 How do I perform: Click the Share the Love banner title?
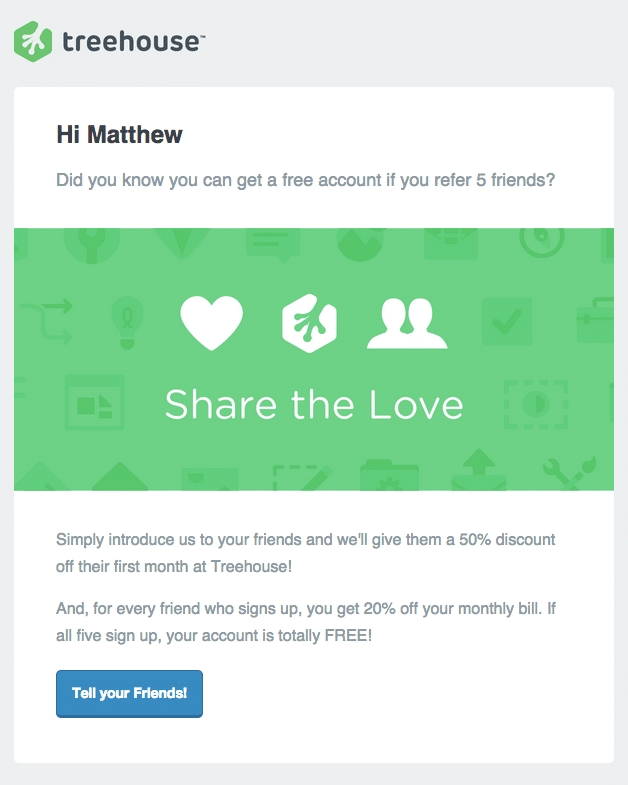tap(314, 404)
